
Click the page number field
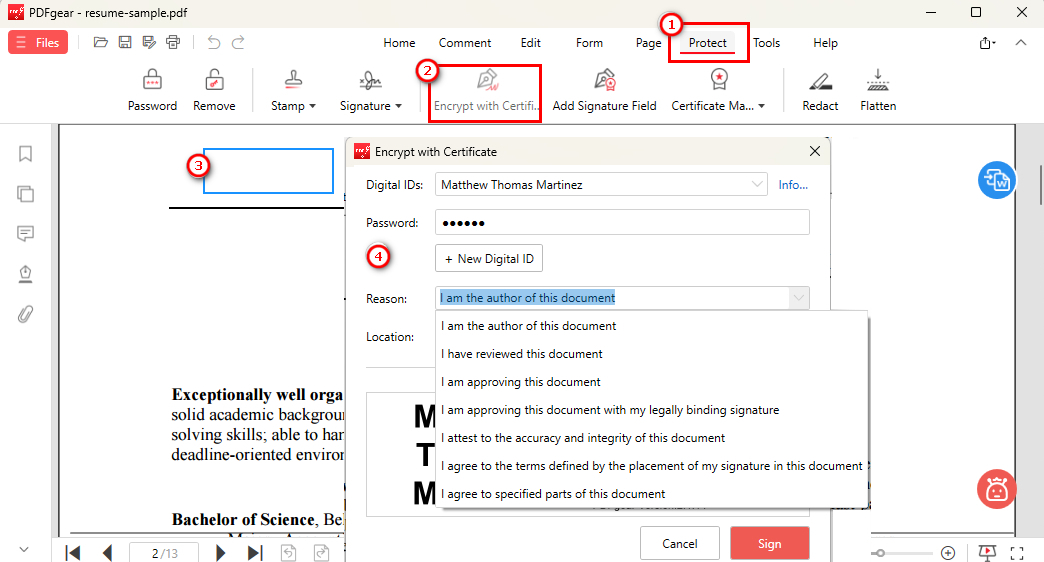pos(164,553)
